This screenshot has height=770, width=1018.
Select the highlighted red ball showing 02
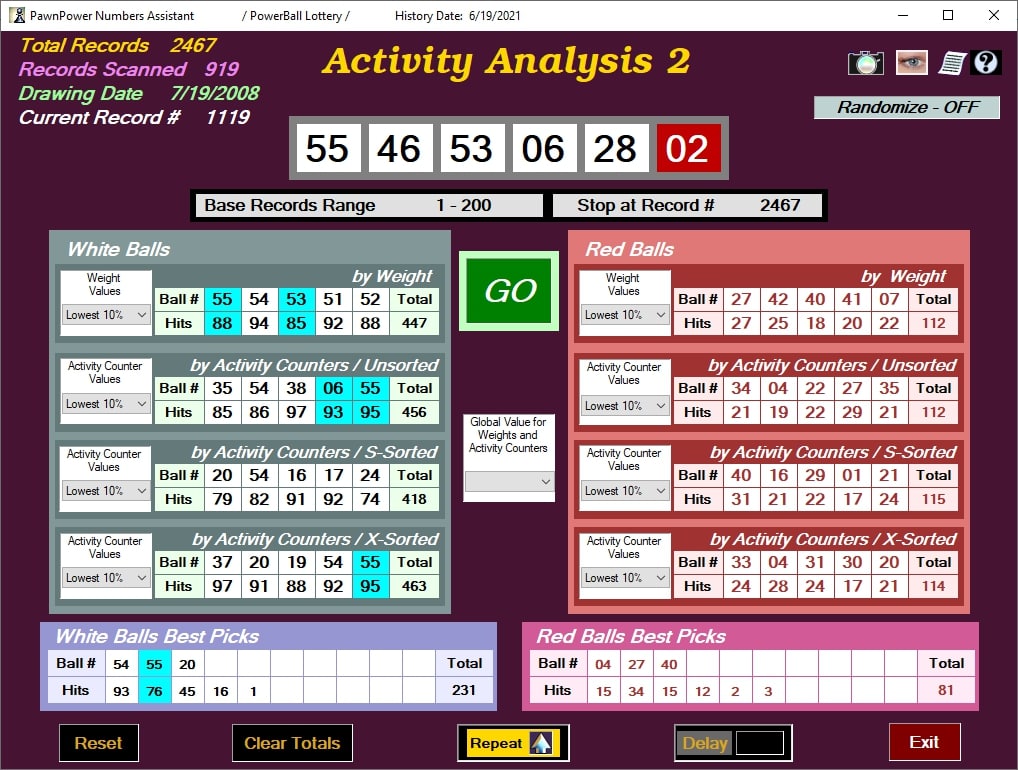pyautogui.click(x=688, y=148)
